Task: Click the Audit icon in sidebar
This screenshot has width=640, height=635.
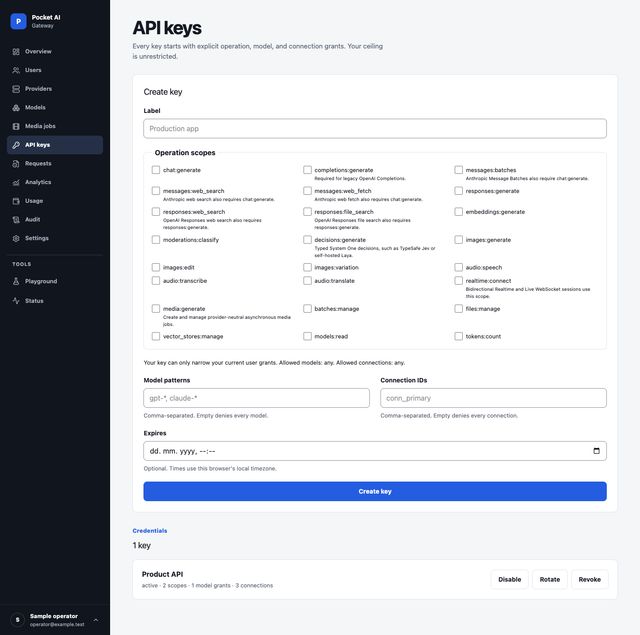Action: point(16,220)
